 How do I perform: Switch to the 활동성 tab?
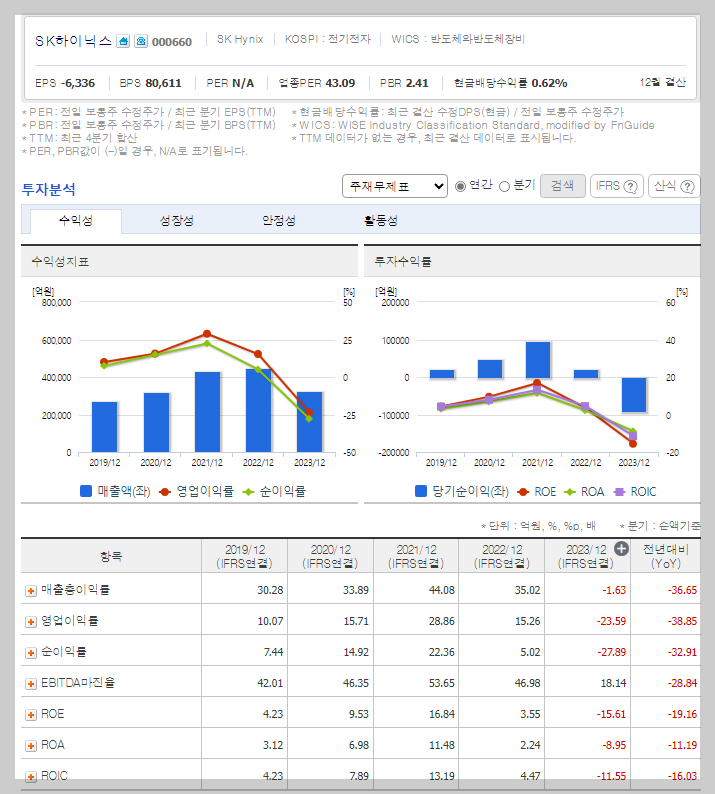(x=381, y=221)
